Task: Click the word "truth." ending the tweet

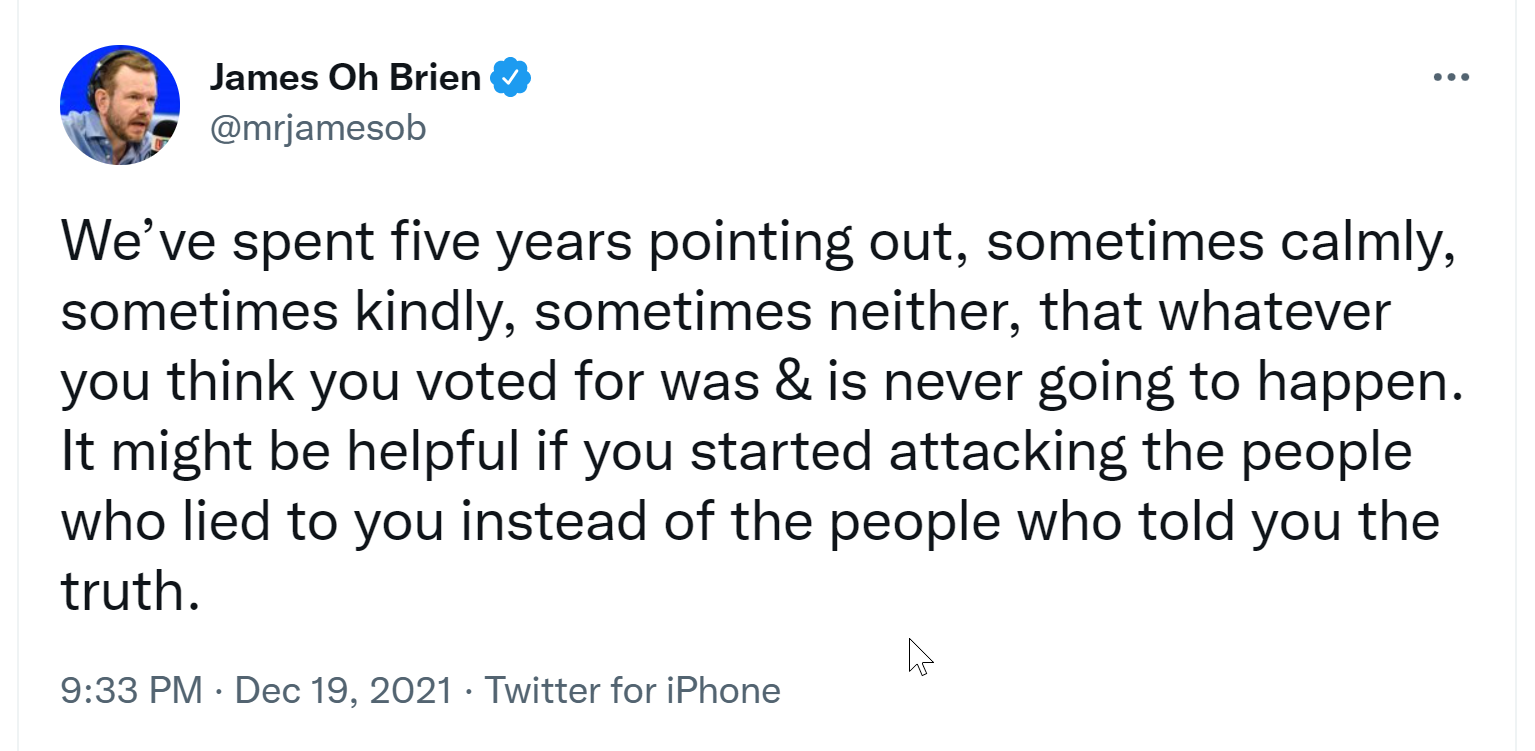Action: coord(124,592)
